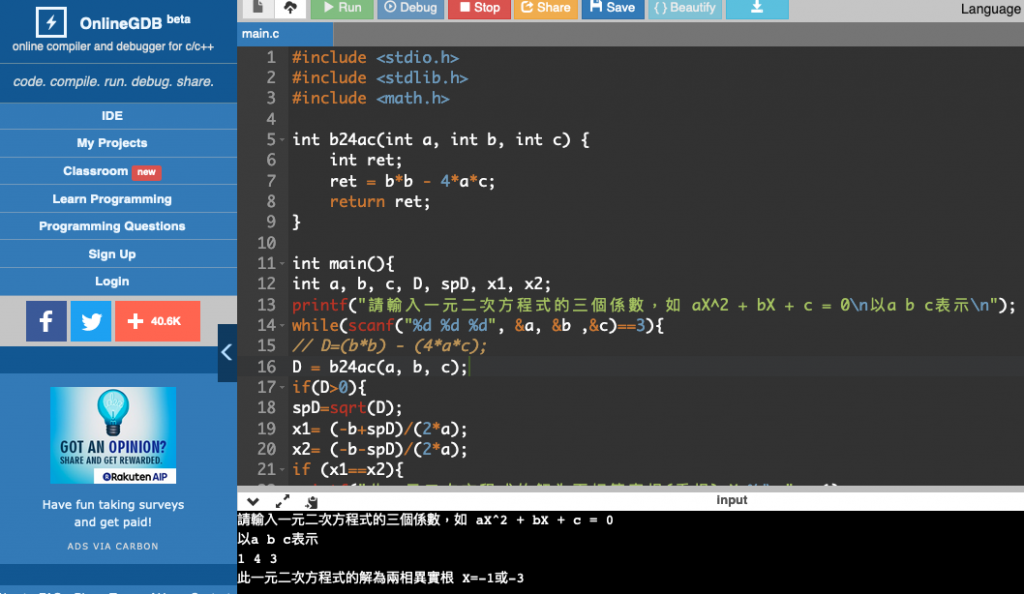This screenshot has width=1024, height=594.
Task: Fold the while loop at line 14
Action: (x=282, y=326)
